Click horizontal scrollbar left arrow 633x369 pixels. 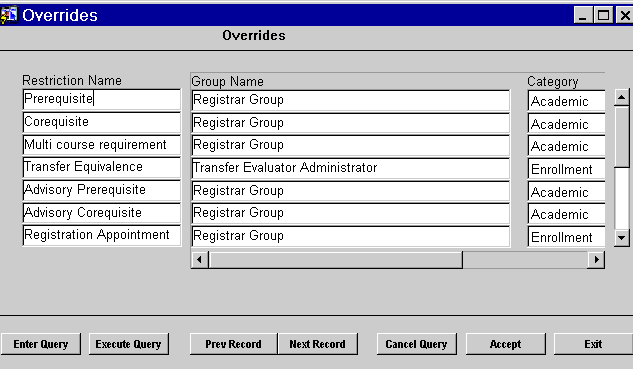pyautogui.click(x=199, y=260)
